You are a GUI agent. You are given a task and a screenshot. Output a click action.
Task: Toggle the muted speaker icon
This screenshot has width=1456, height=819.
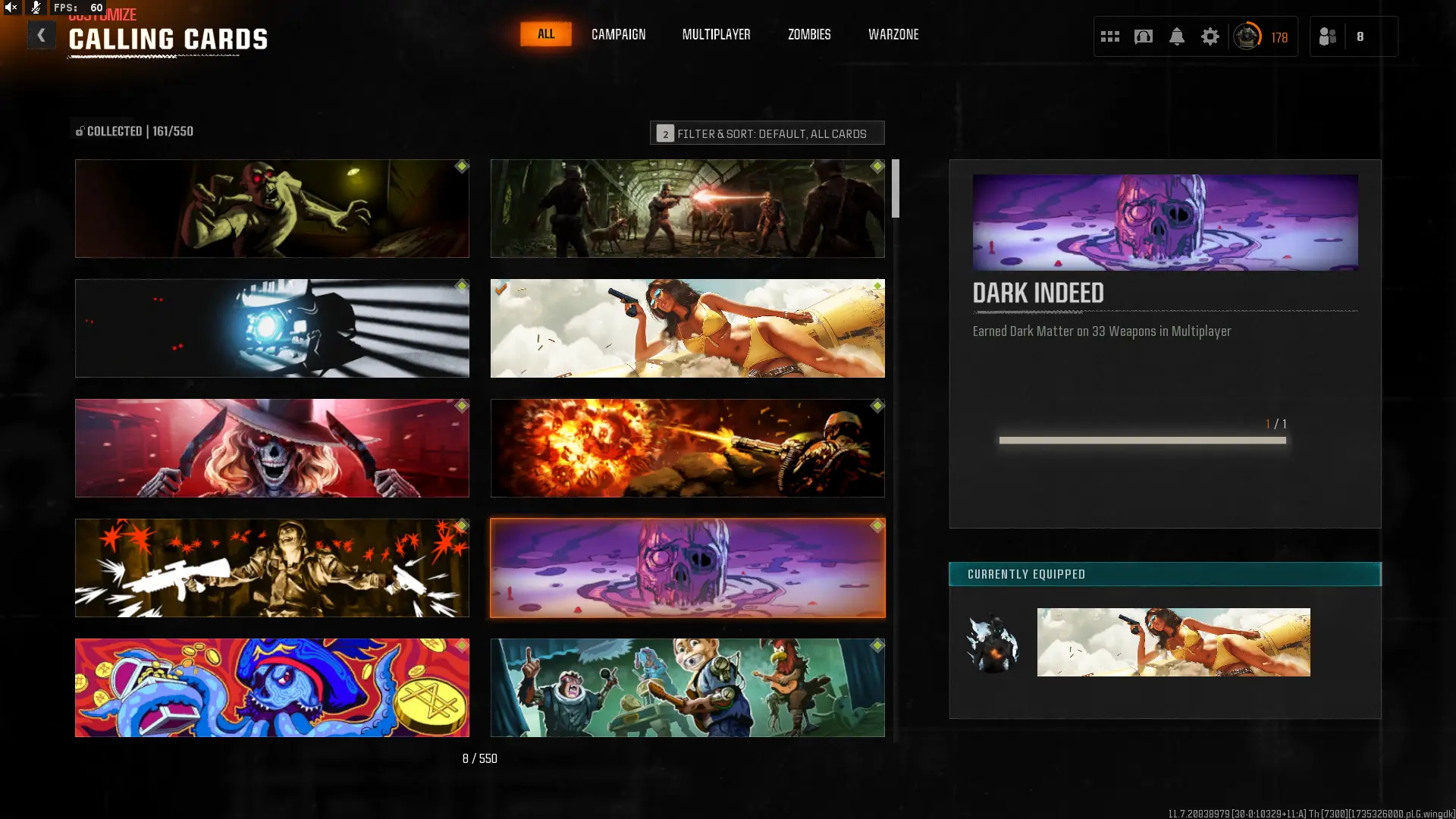point(11,8)
